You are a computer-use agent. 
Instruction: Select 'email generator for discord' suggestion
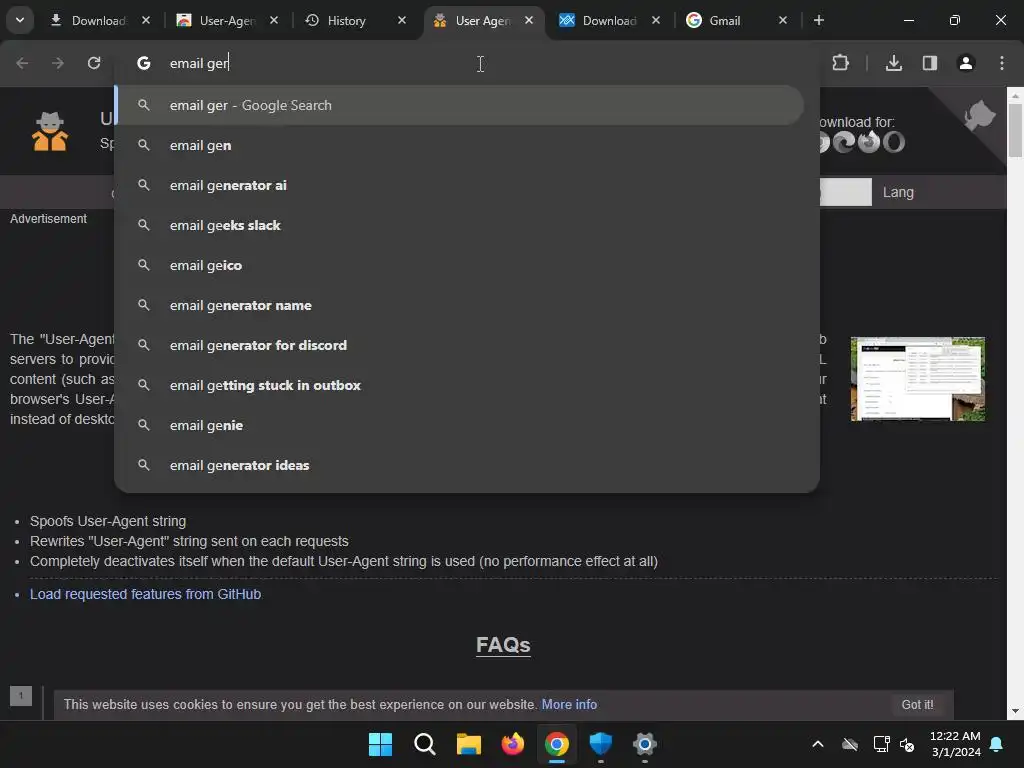(x=460, y=345)
